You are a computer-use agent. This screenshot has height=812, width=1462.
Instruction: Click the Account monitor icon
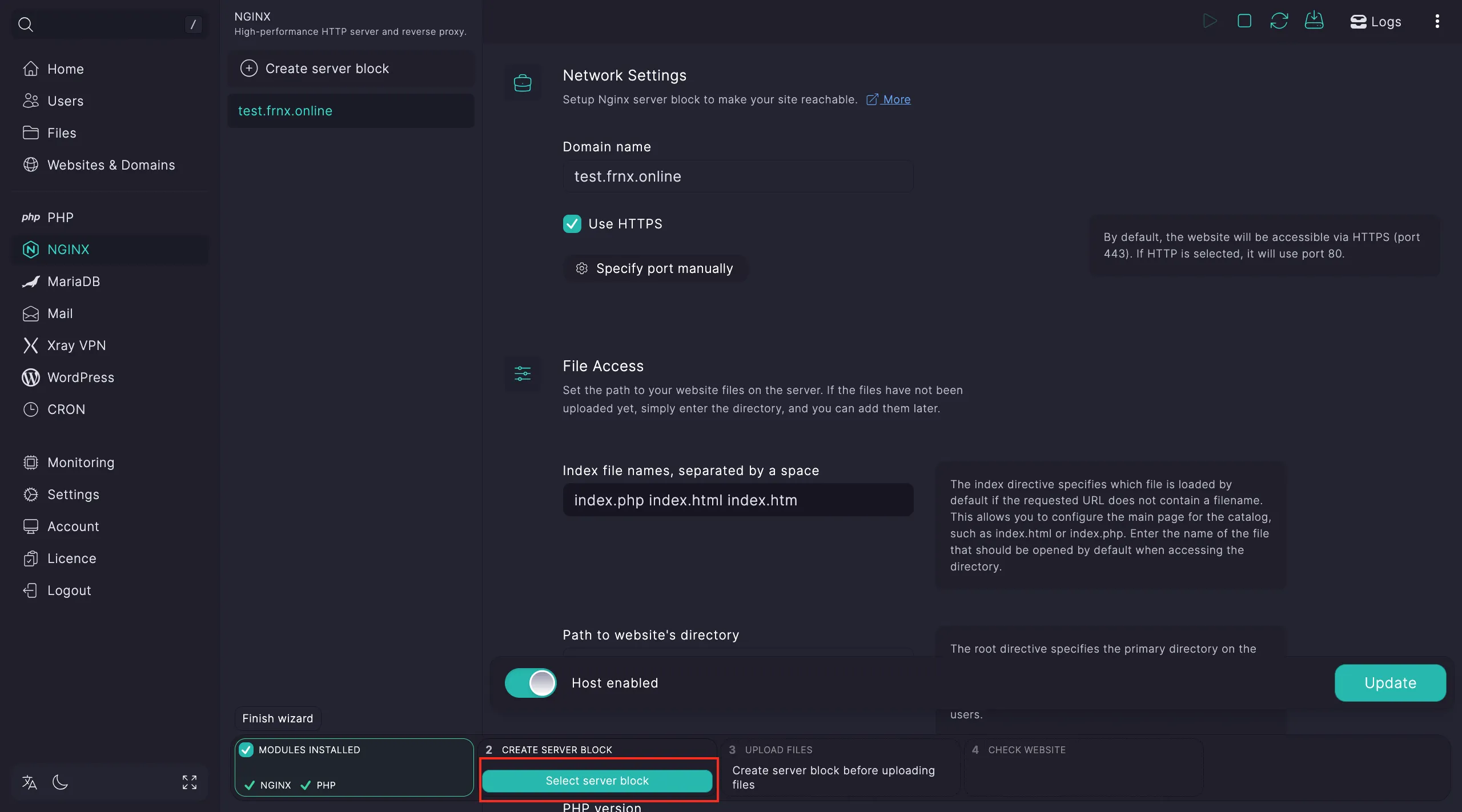pos(31,526)
